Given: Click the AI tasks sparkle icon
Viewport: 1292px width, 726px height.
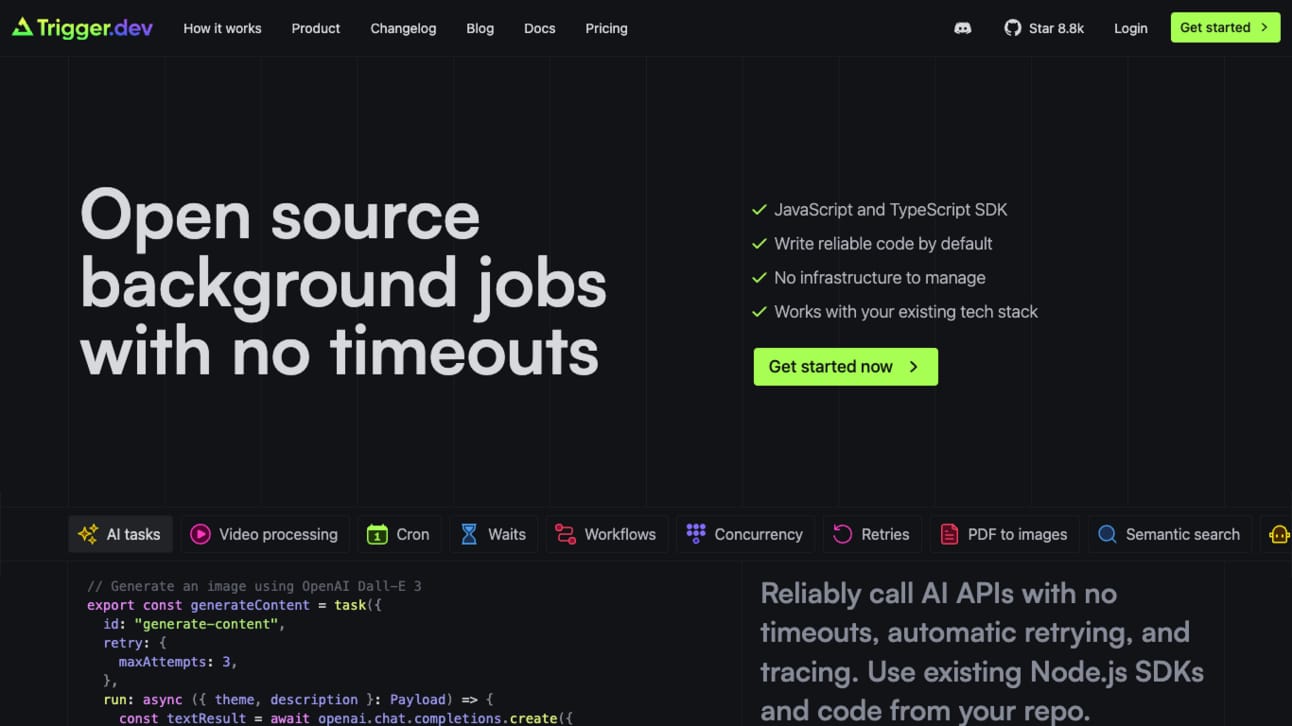Looking at the screenshot, I should (88, 534).
